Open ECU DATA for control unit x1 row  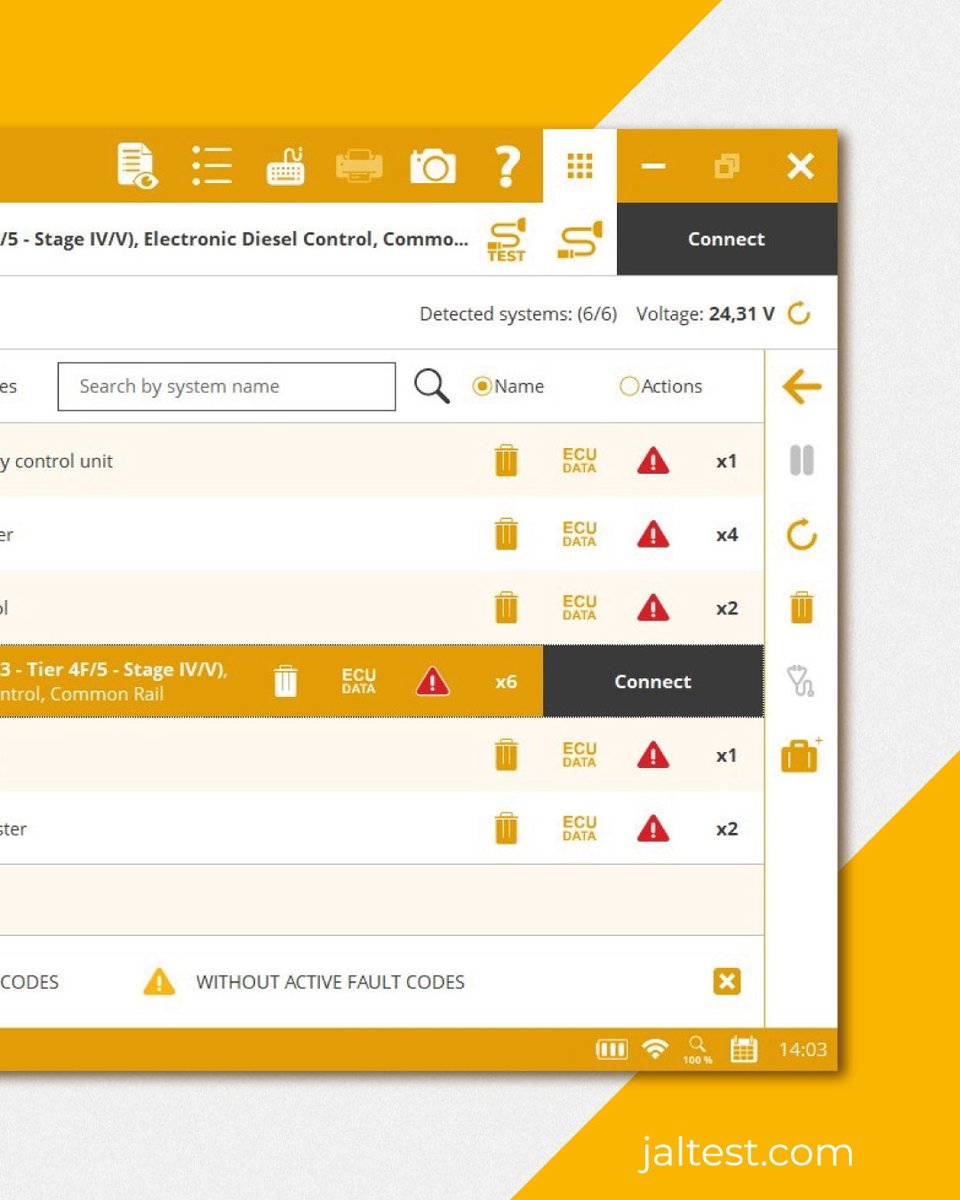pyautogui.click(x=579, y=461)
